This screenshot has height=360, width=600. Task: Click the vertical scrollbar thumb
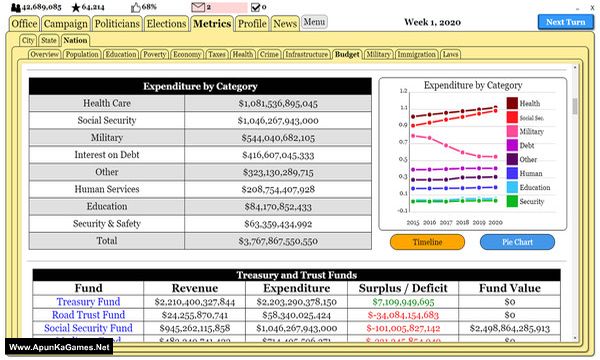[x=575, y=106]
